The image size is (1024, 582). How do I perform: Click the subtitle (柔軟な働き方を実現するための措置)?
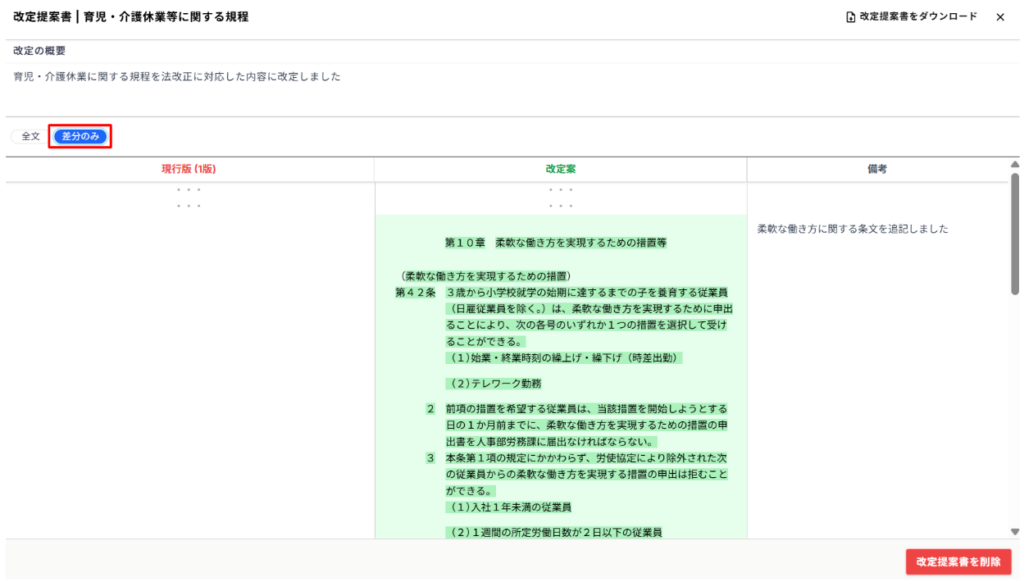[x=486, y=276]
